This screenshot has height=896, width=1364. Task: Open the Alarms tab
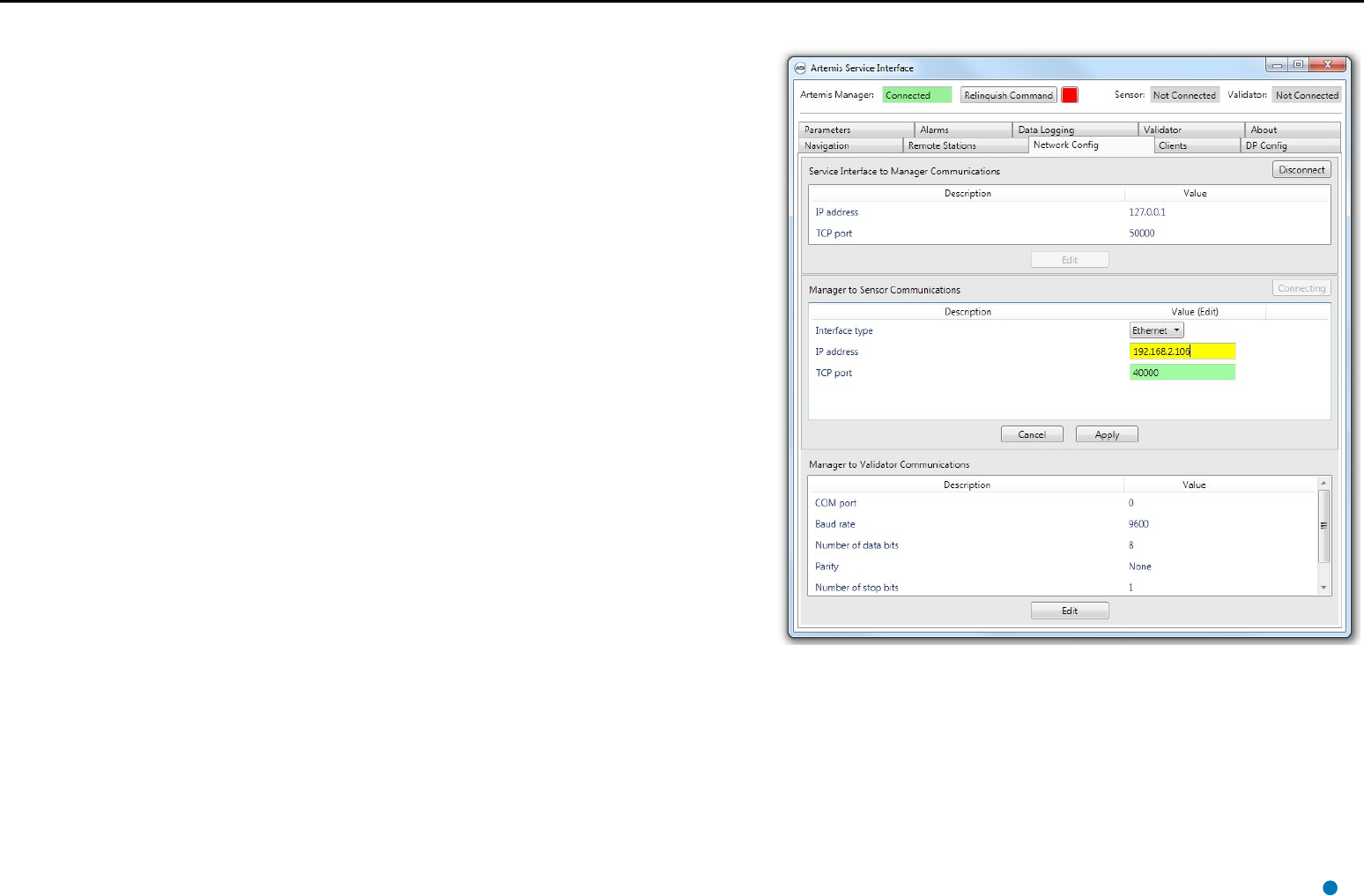point(964,130)
